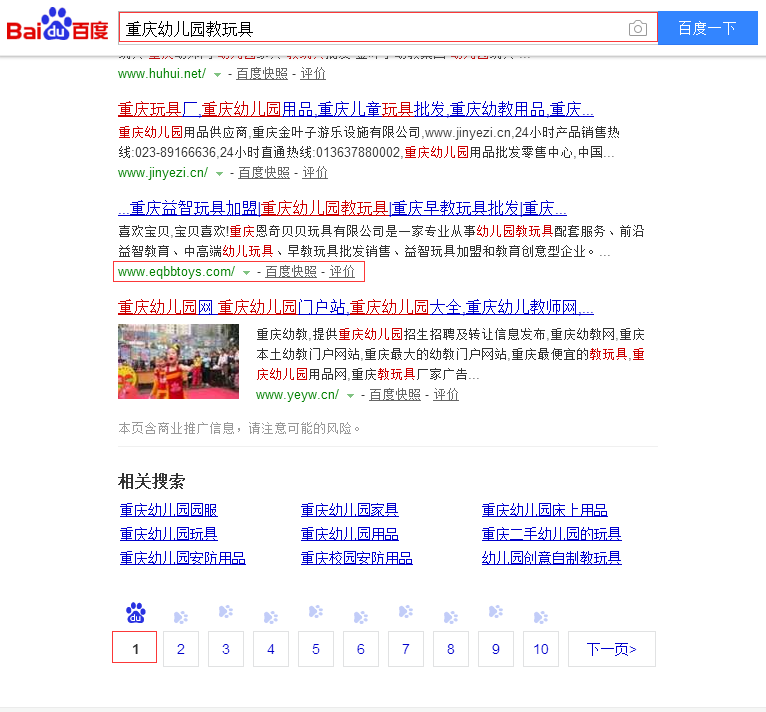Select related search 幼儿园创意自制教玩具
The image size is (766, 712).
pos(551,558)
